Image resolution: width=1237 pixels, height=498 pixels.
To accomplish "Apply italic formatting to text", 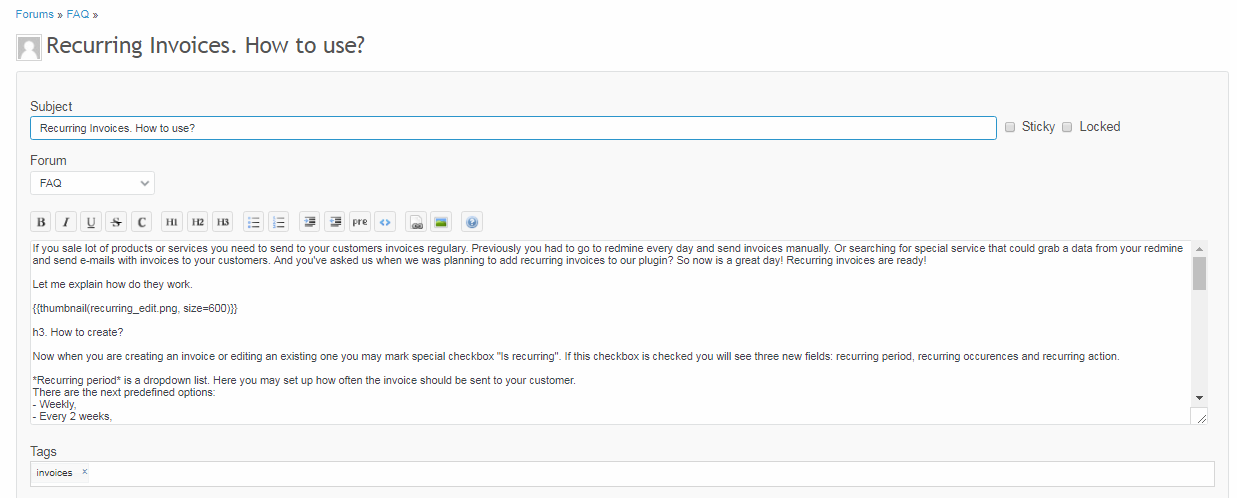I will click(x=66, y=222).
